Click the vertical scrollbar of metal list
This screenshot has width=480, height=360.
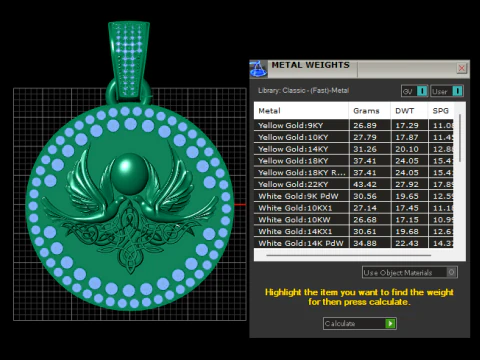click(460, 138)
